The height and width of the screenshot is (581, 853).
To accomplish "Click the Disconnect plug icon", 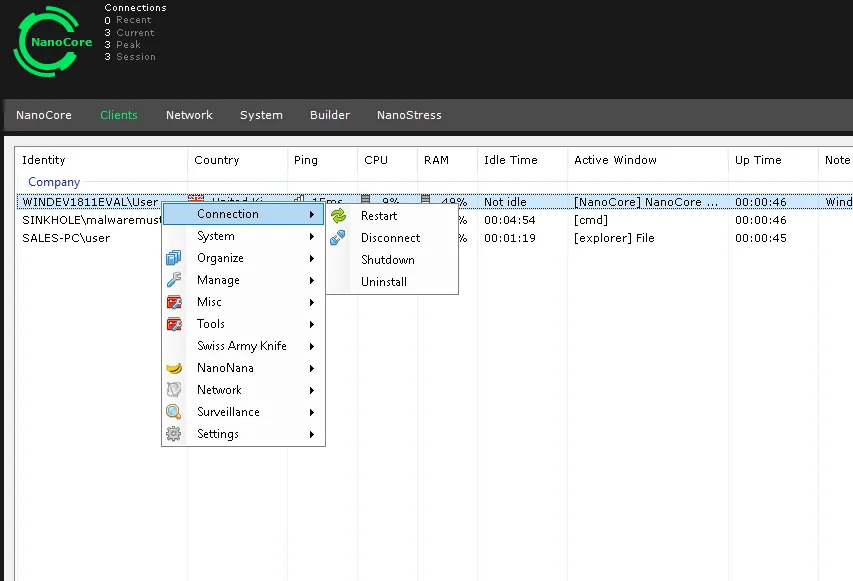I will tap(337, 238).
